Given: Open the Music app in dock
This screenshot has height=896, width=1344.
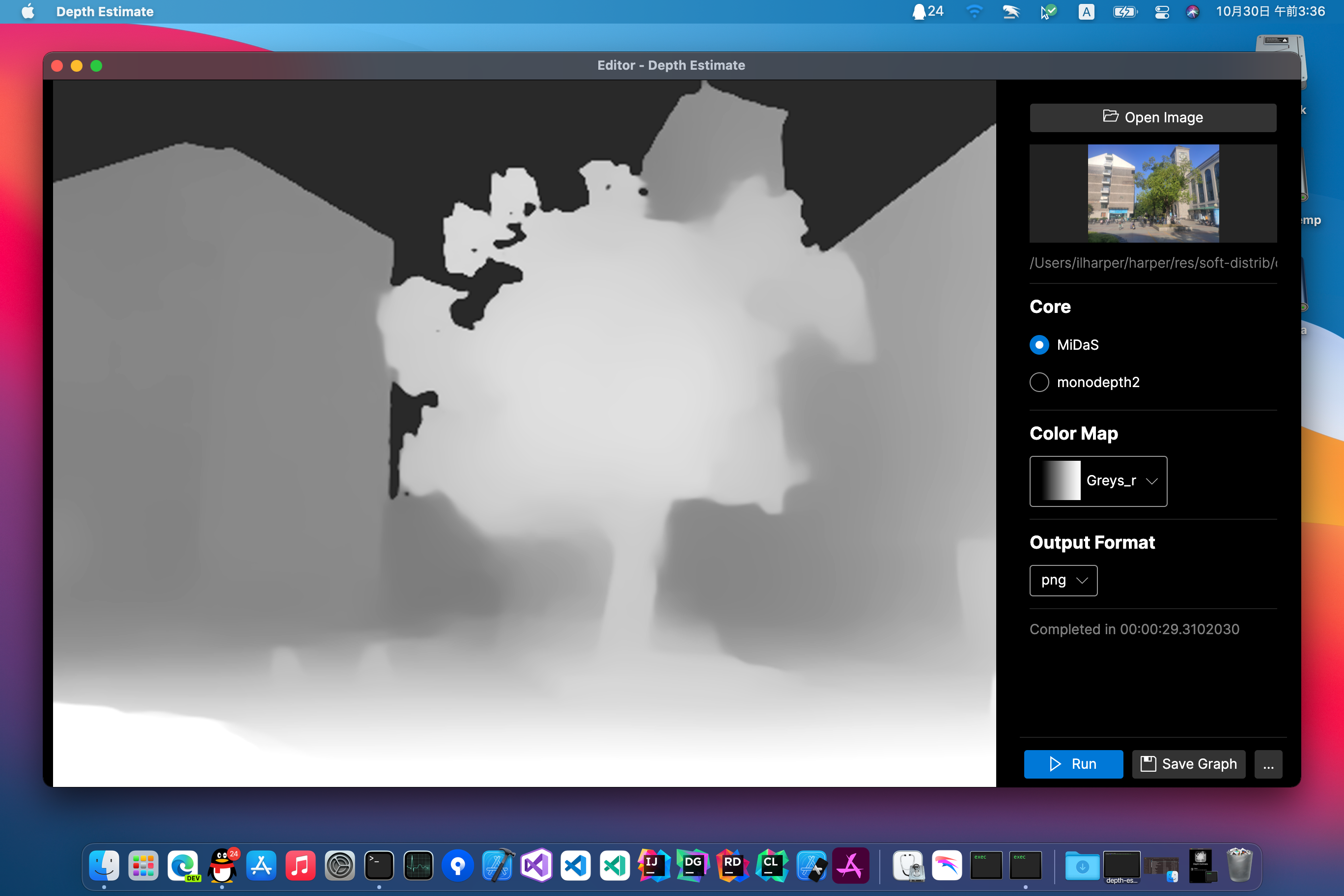Looking at the screenshot, I should pyautogui.click(x=301, y=866).
